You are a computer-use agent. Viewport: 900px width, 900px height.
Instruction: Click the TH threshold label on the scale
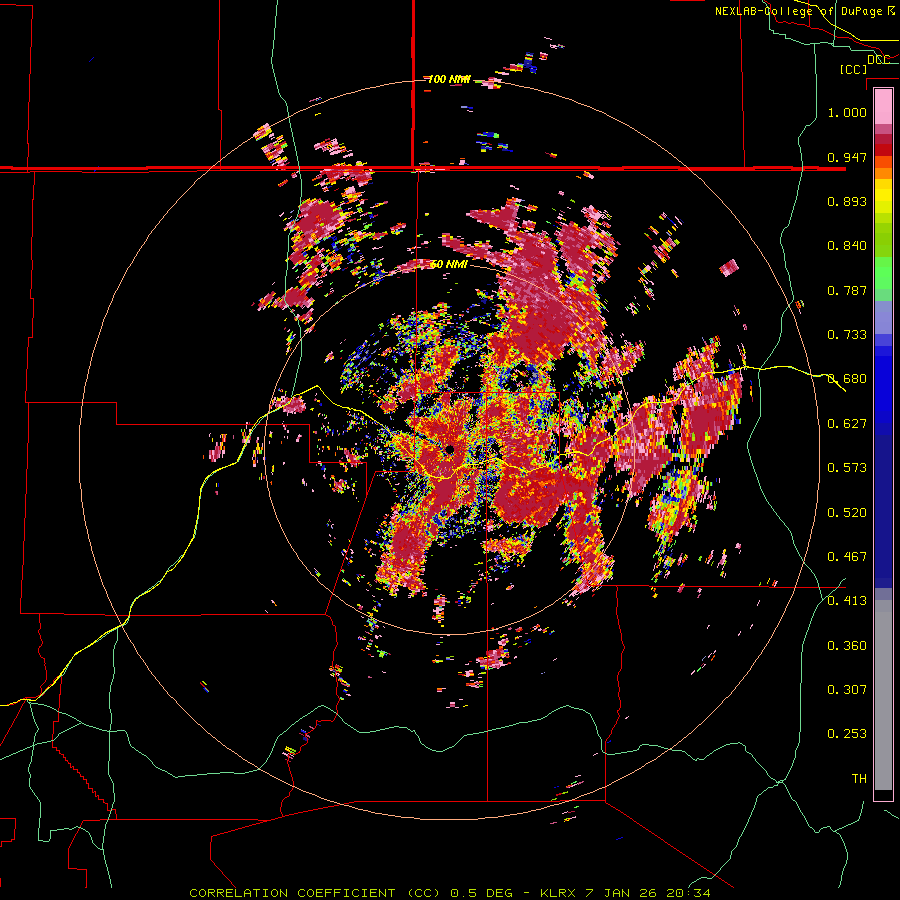pyautogui.click(x=859, y=778)
